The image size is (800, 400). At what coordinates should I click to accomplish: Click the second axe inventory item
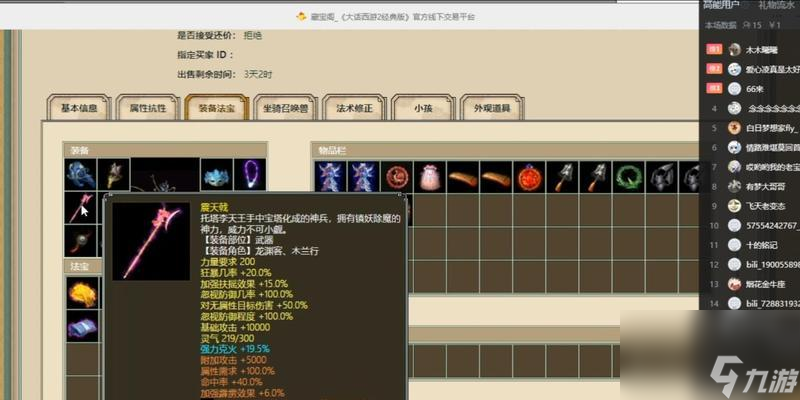coord(596,177)
